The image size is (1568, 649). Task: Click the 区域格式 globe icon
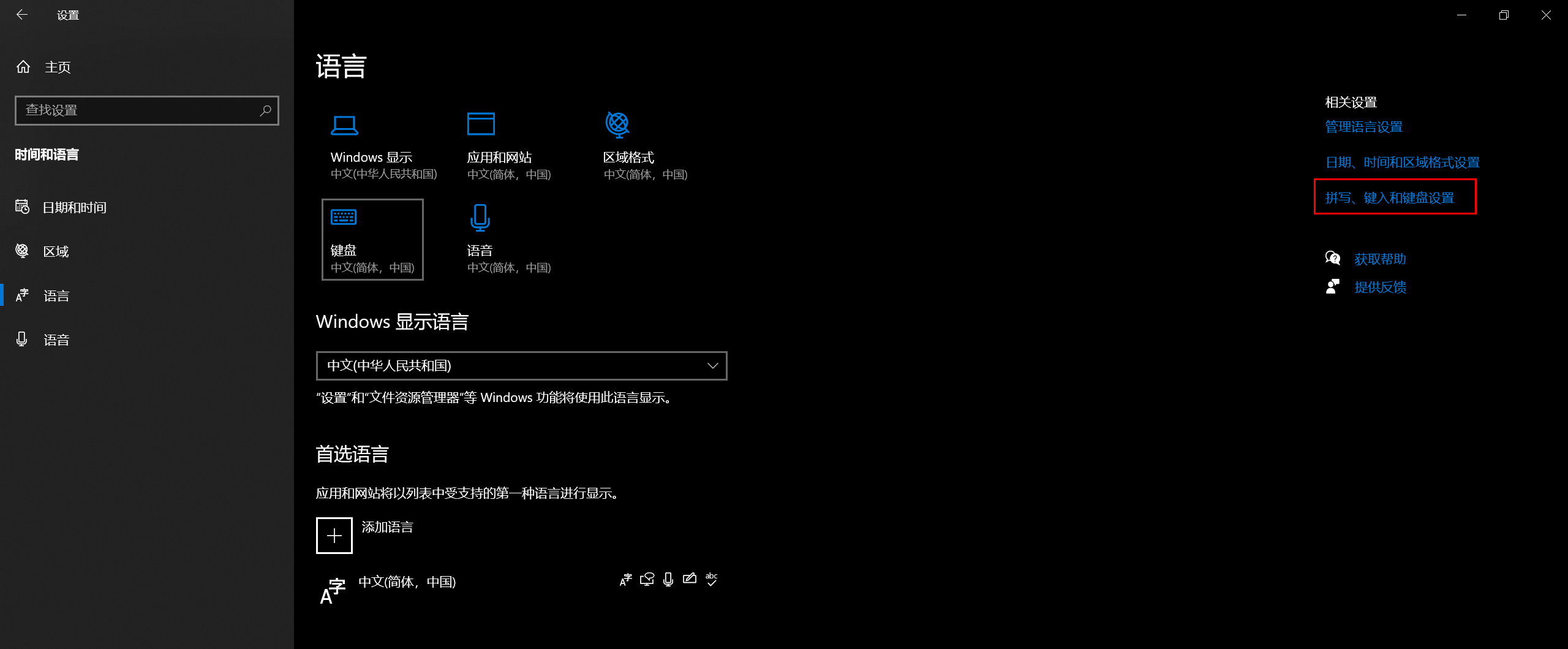point(617,124)
